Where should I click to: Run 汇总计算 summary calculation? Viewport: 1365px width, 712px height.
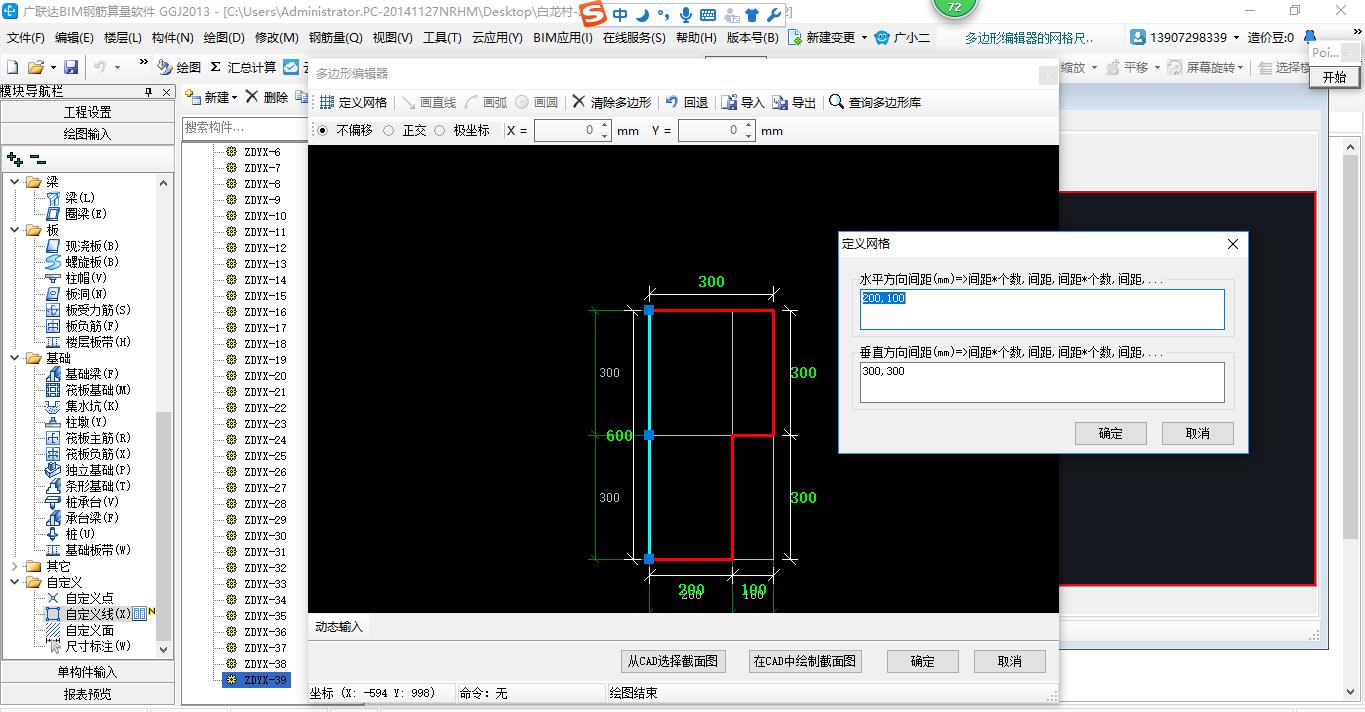tap(243, 67)
